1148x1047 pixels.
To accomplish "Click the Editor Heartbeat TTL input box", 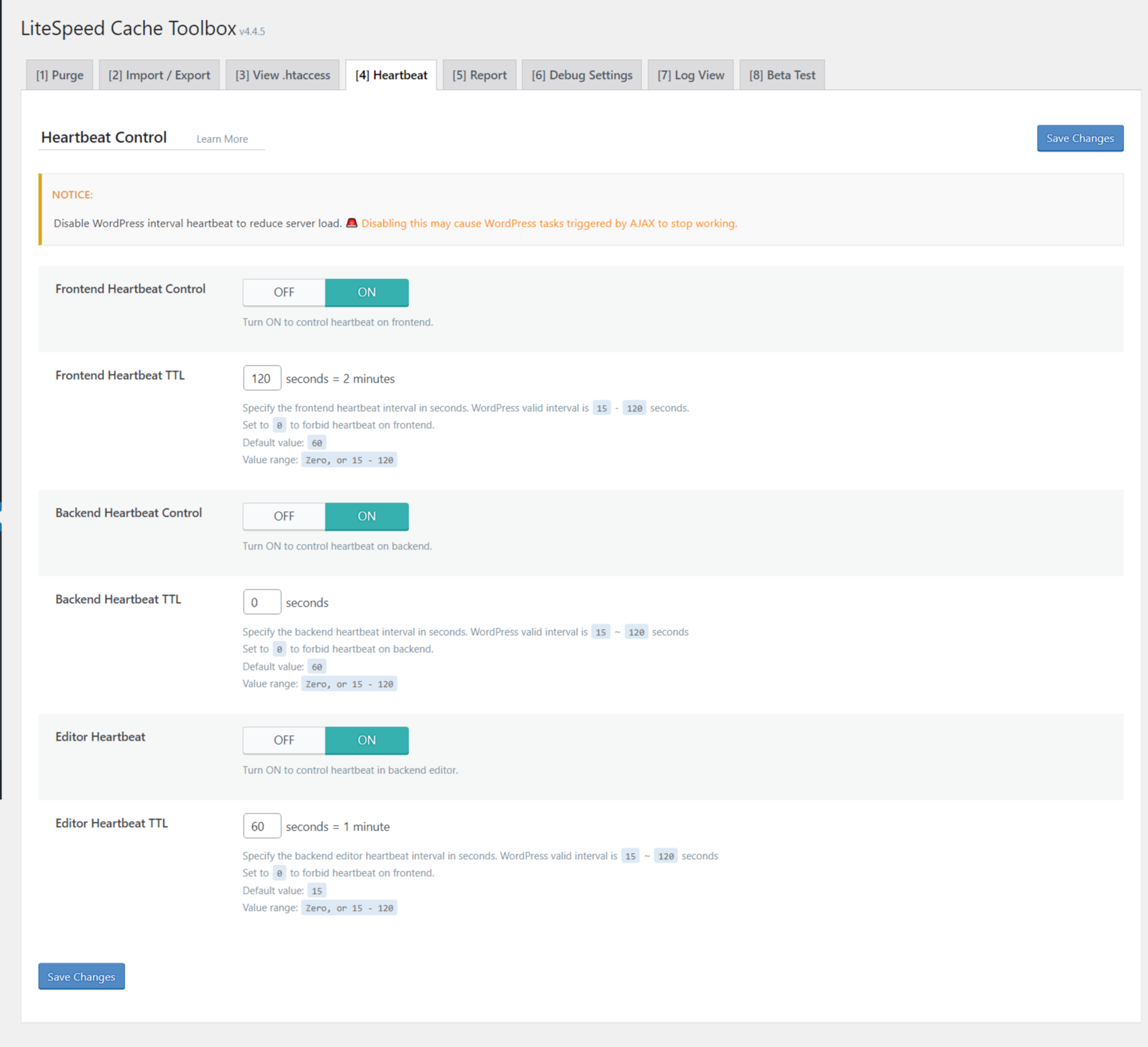I will 261,826.
